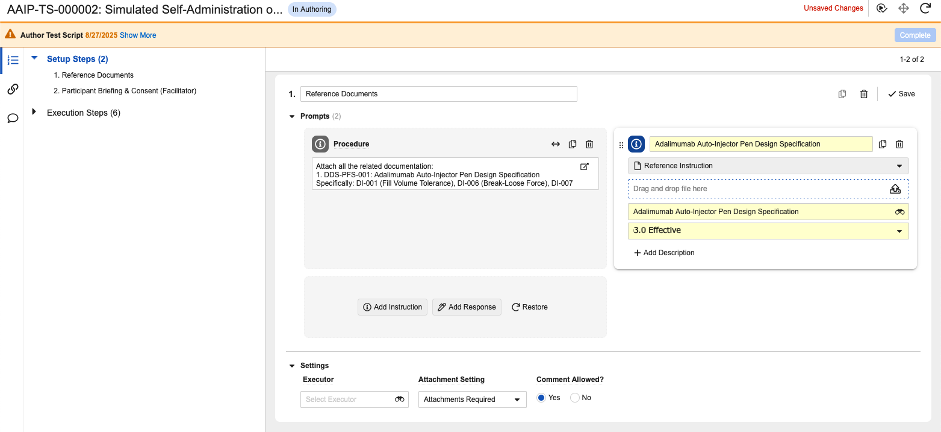Expand the Execution Steps tree section
The width and height of the screenshot is (941, 432).
click(x=34, y=112)
